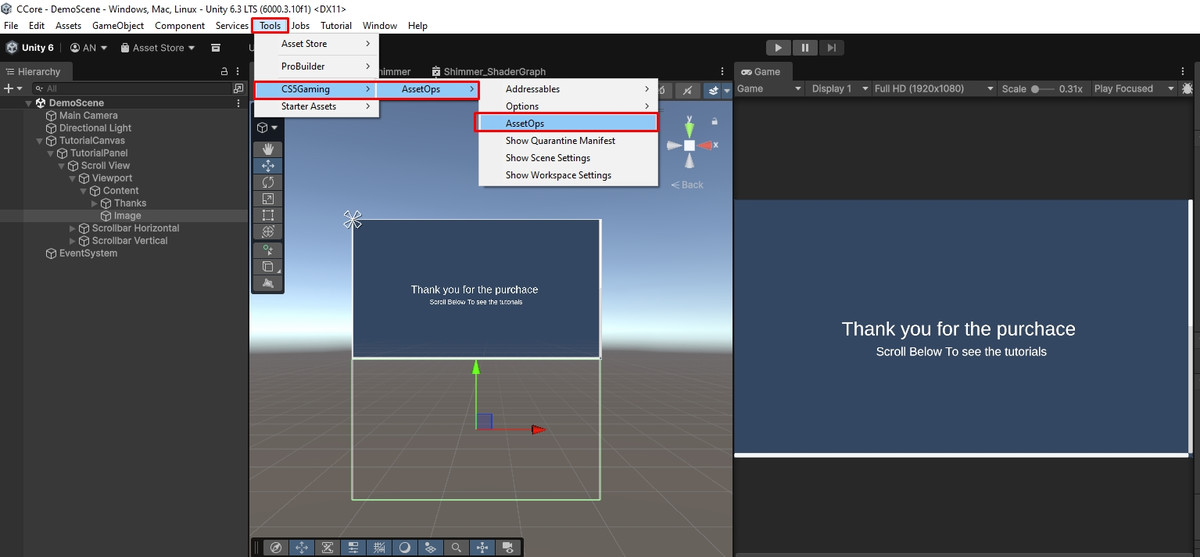Screen dimensions: 1200x557
Task: Click the Scene overlay layers icon at top right
Action: tap(715, 90)
